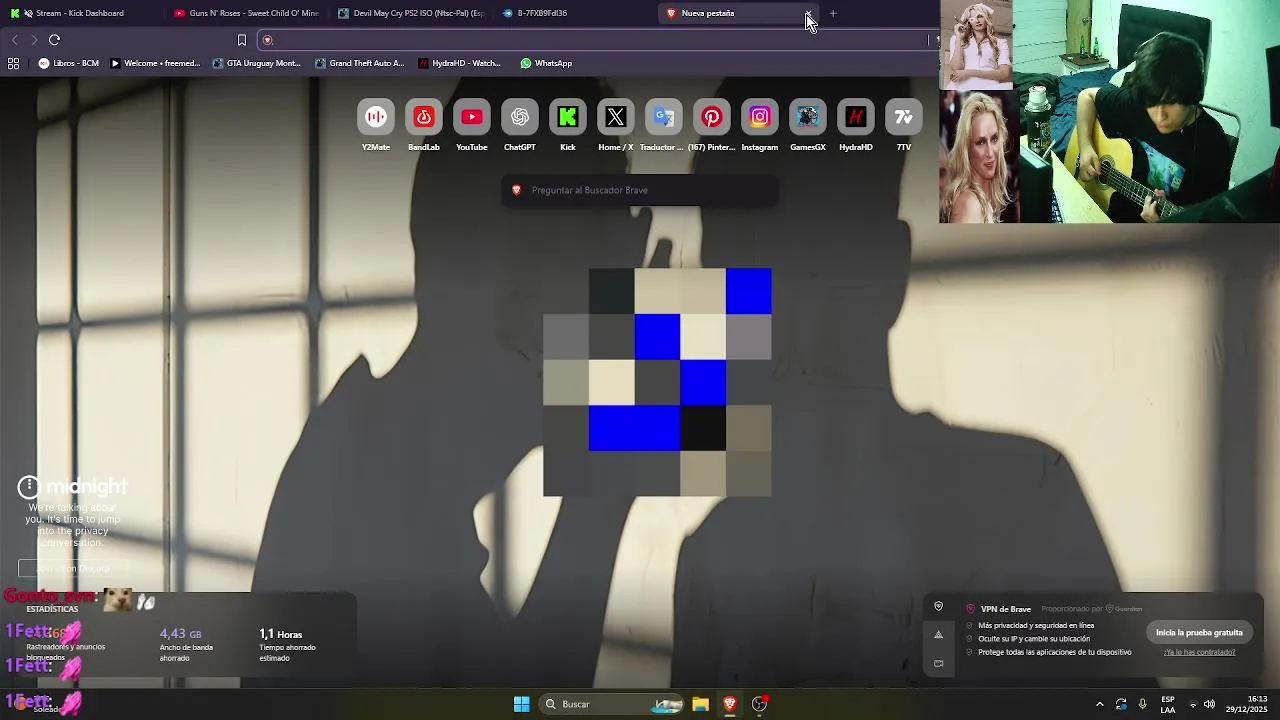The image size is (1280, 720).
Task: Open Grand Theft Auto A bookmark
Action: click(360, 63)
